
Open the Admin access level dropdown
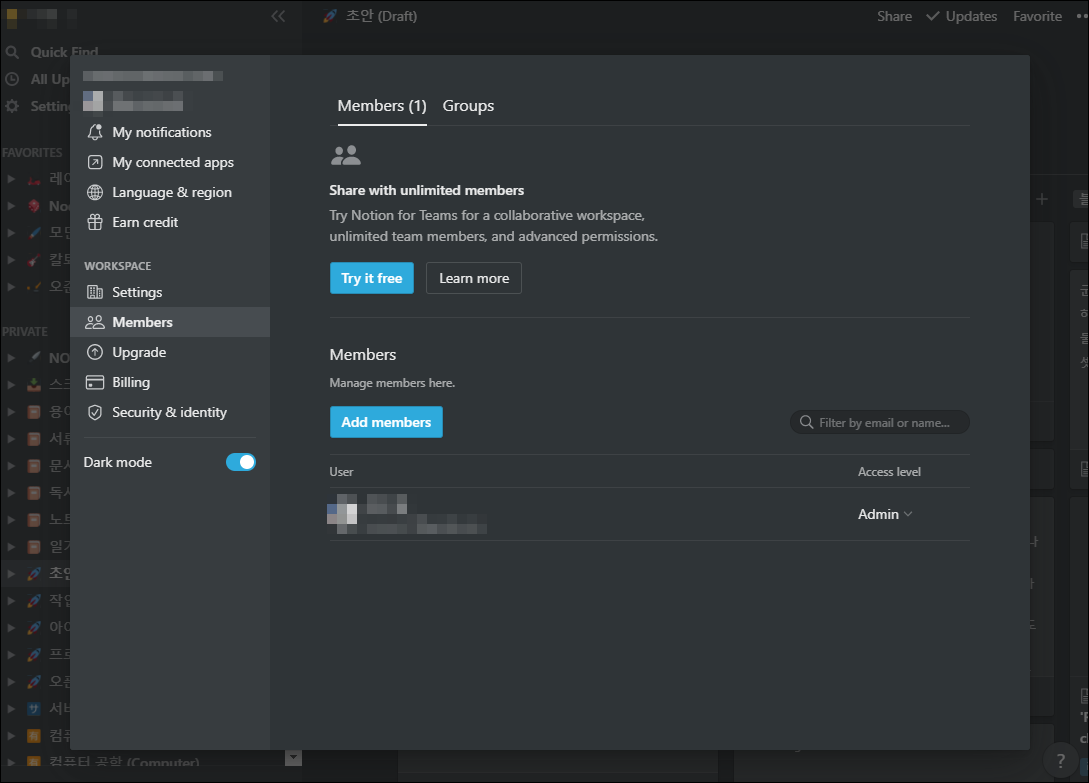point(885,514)
